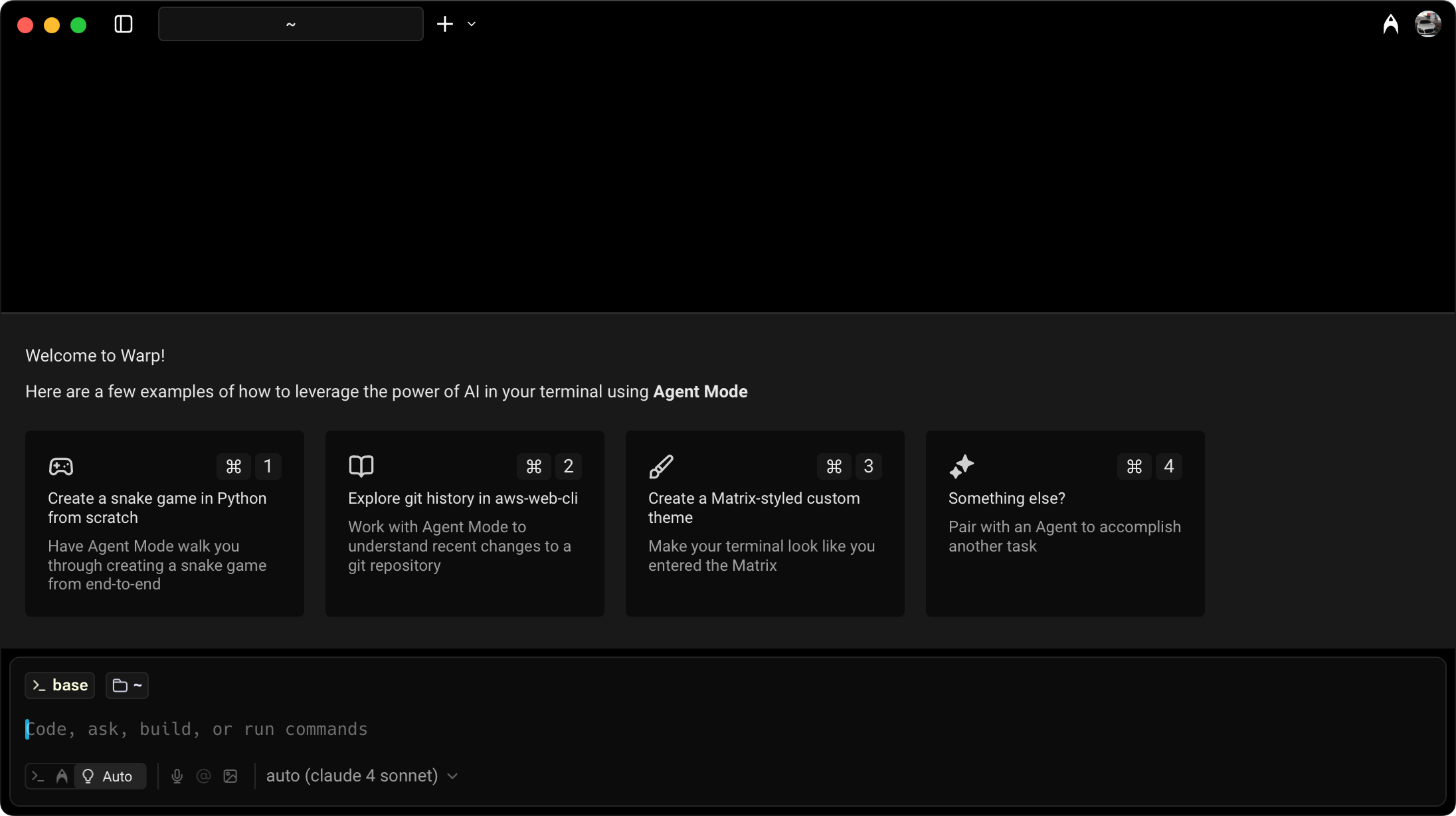Expand the new tab options chevron

tap(472, 25)
